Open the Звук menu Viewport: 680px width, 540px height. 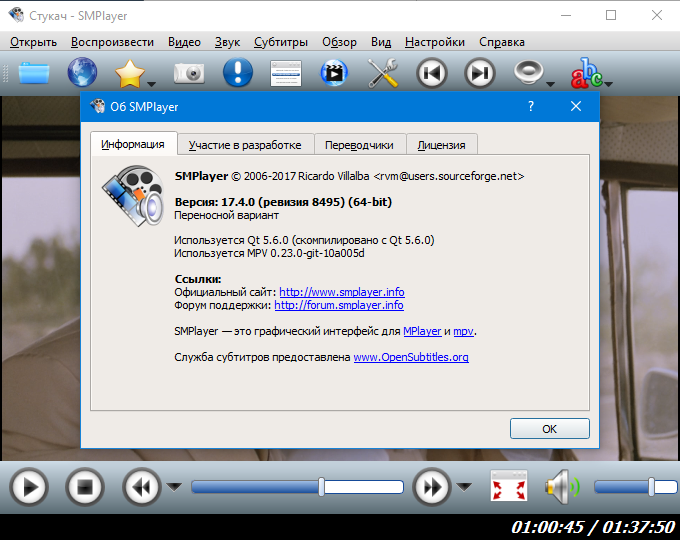pyautogui.click(x=227, y=42)
